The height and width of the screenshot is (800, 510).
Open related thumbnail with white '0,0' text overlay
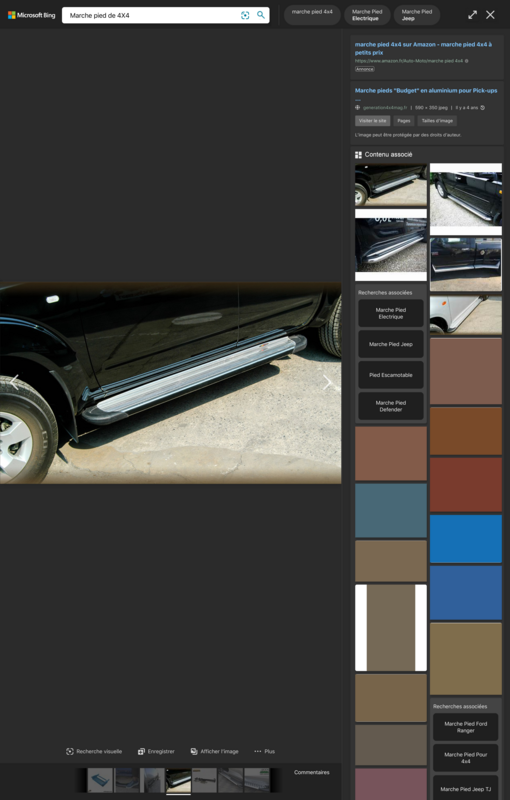coord(391,244)
